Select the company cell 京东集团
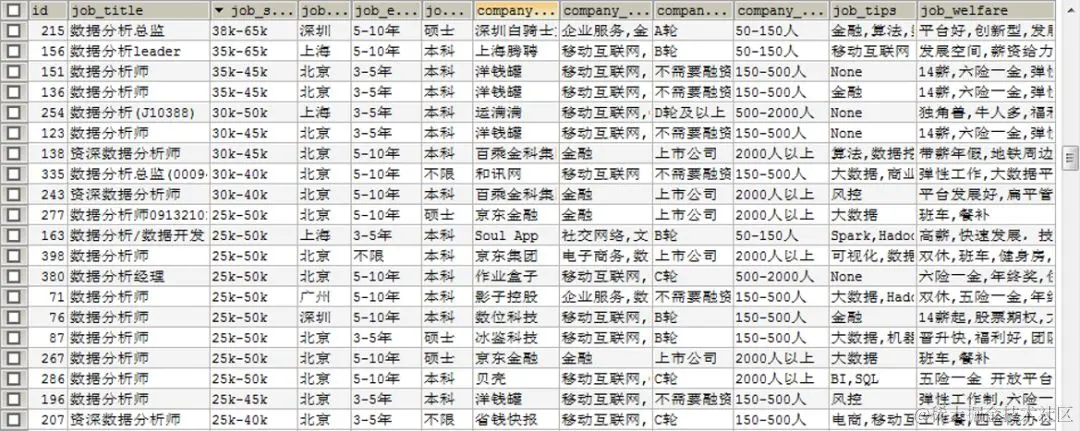This screenshot has height=431, width=1080. (x=517, y=256)
